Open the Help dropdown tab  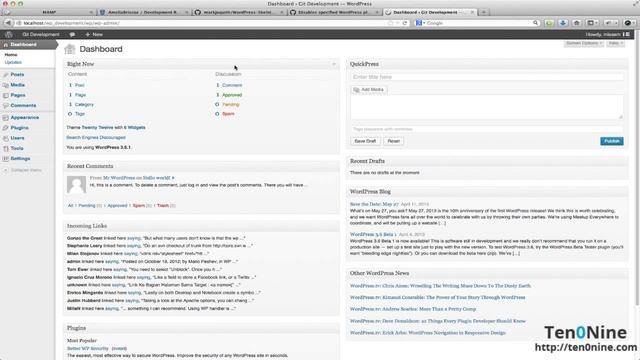(615, 43)
